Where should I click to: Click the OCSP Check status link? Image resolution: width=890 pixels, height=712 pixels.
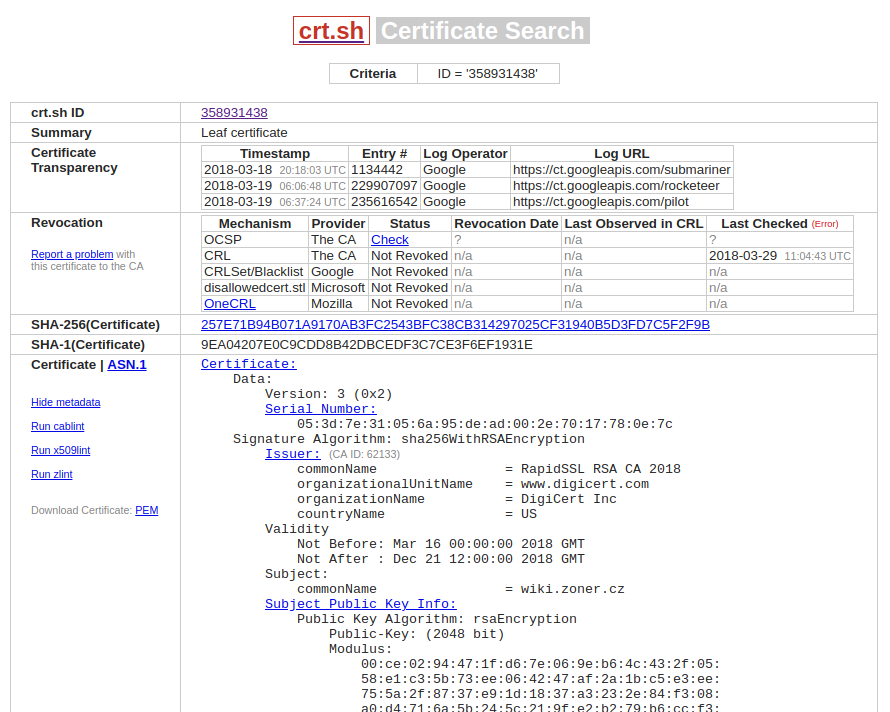point(389,240)
